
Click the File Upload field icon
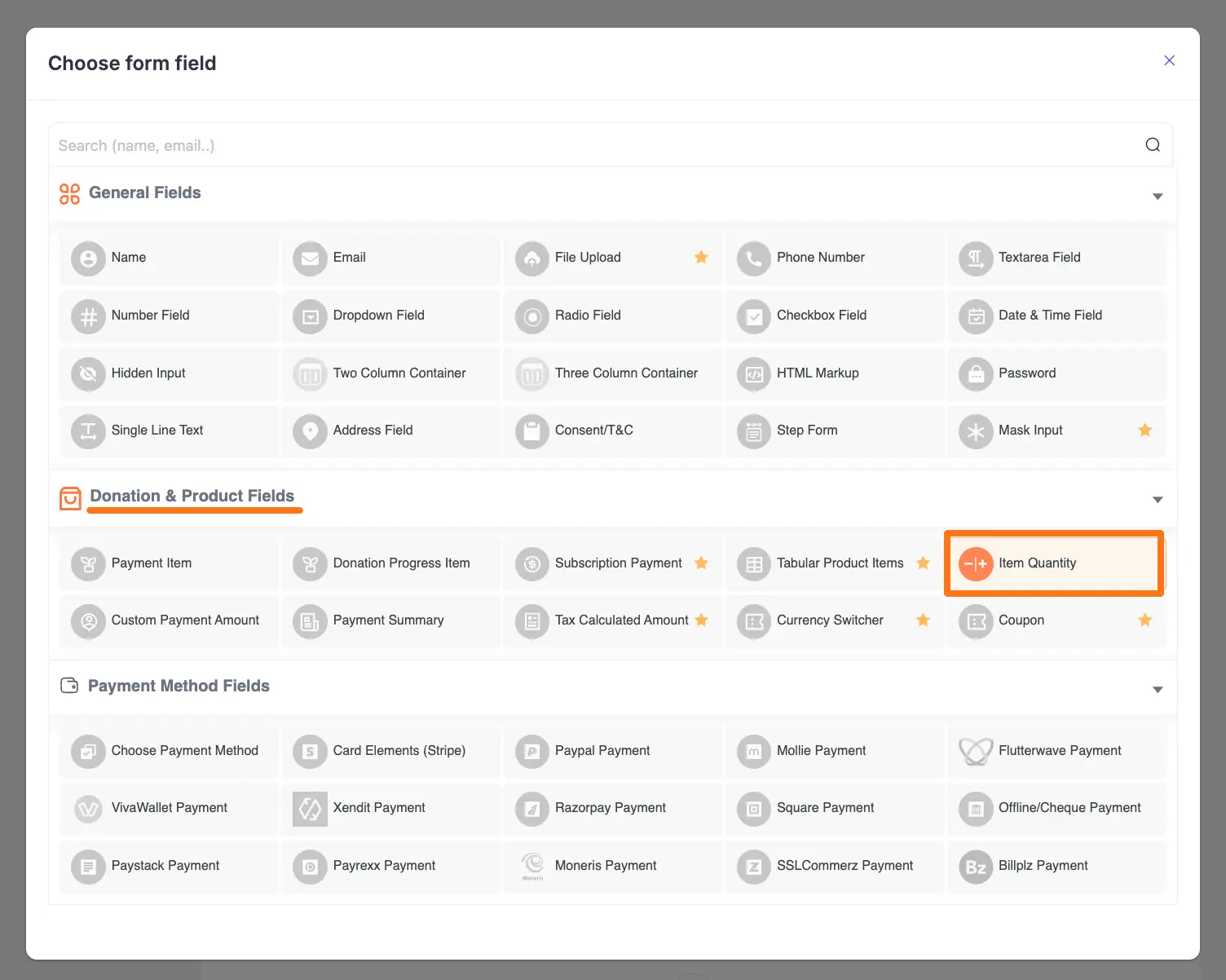pos(531,258)
